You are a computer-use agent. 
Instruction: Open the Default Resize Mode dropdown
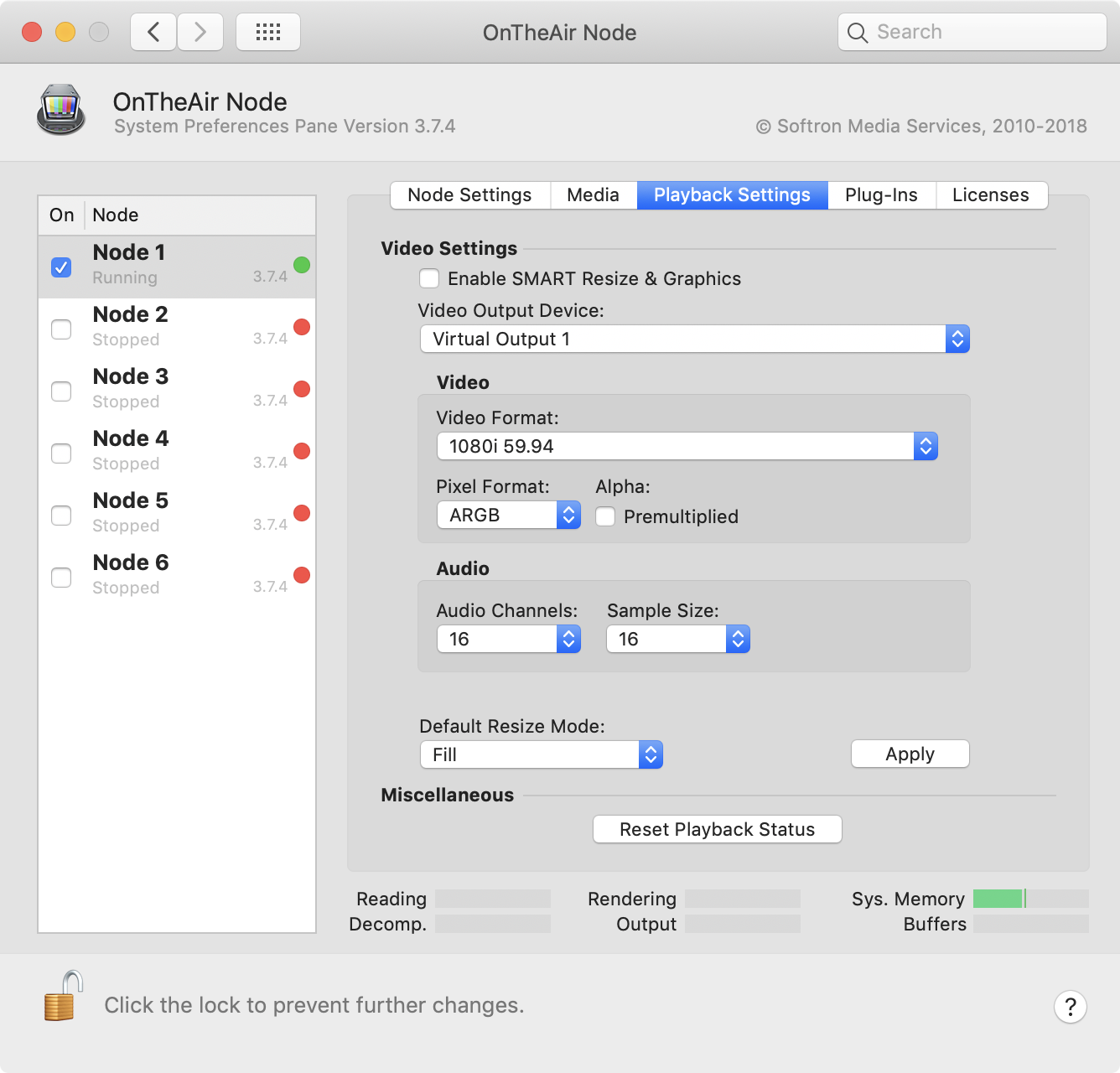(542, 754)
